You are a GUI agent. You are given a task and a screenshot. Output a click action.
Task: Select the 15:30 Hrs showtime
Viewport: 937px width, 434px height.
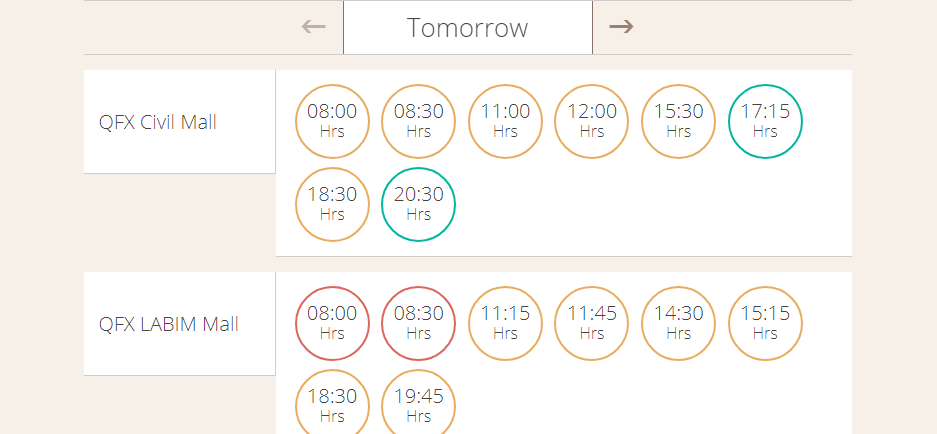pyautogui.click(x=678, y=121)
